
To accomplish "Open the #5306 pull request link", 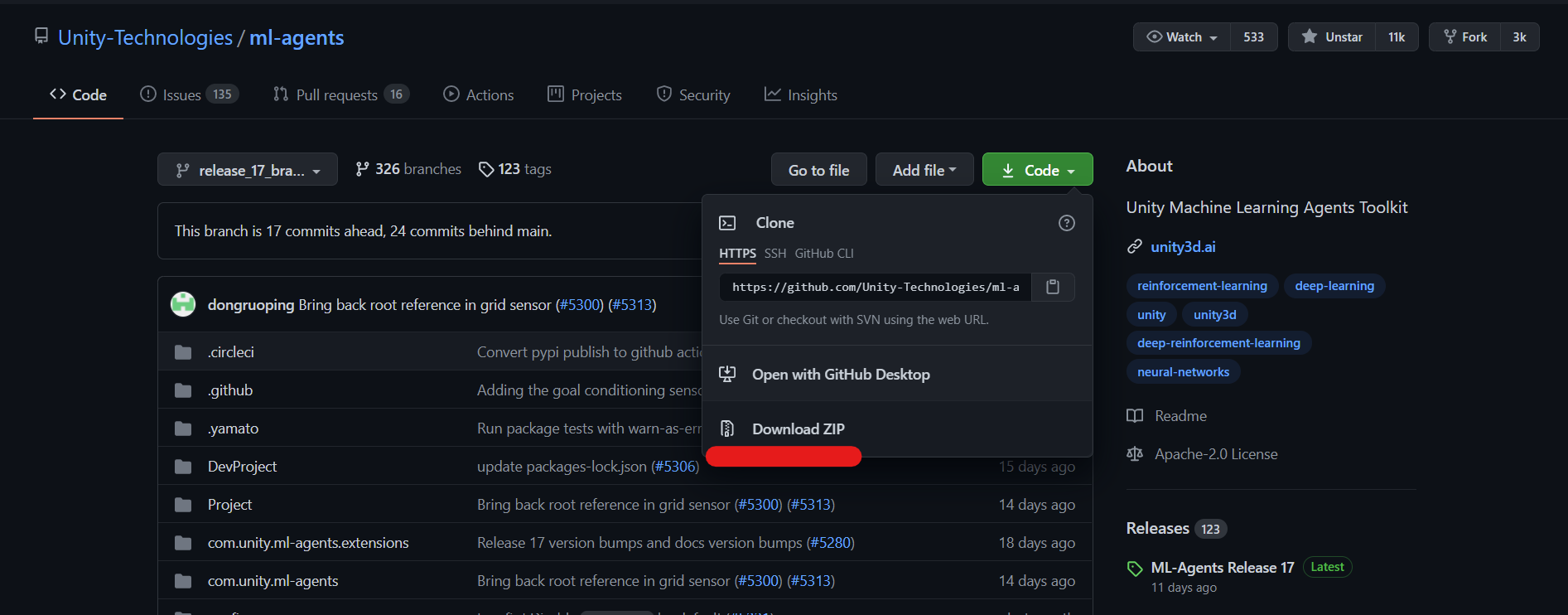I will pyautogui.click(x=675, y=467).
